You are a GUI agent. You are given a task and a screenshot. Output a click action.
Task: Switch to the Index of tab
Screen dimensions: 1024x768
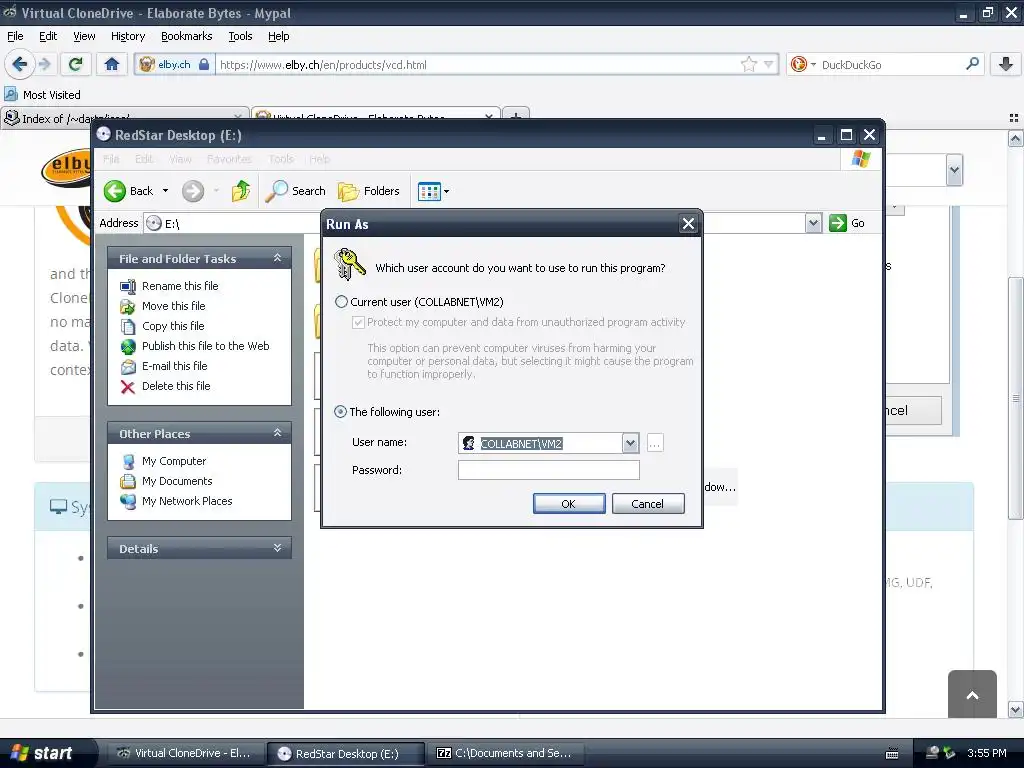[124, 118]
